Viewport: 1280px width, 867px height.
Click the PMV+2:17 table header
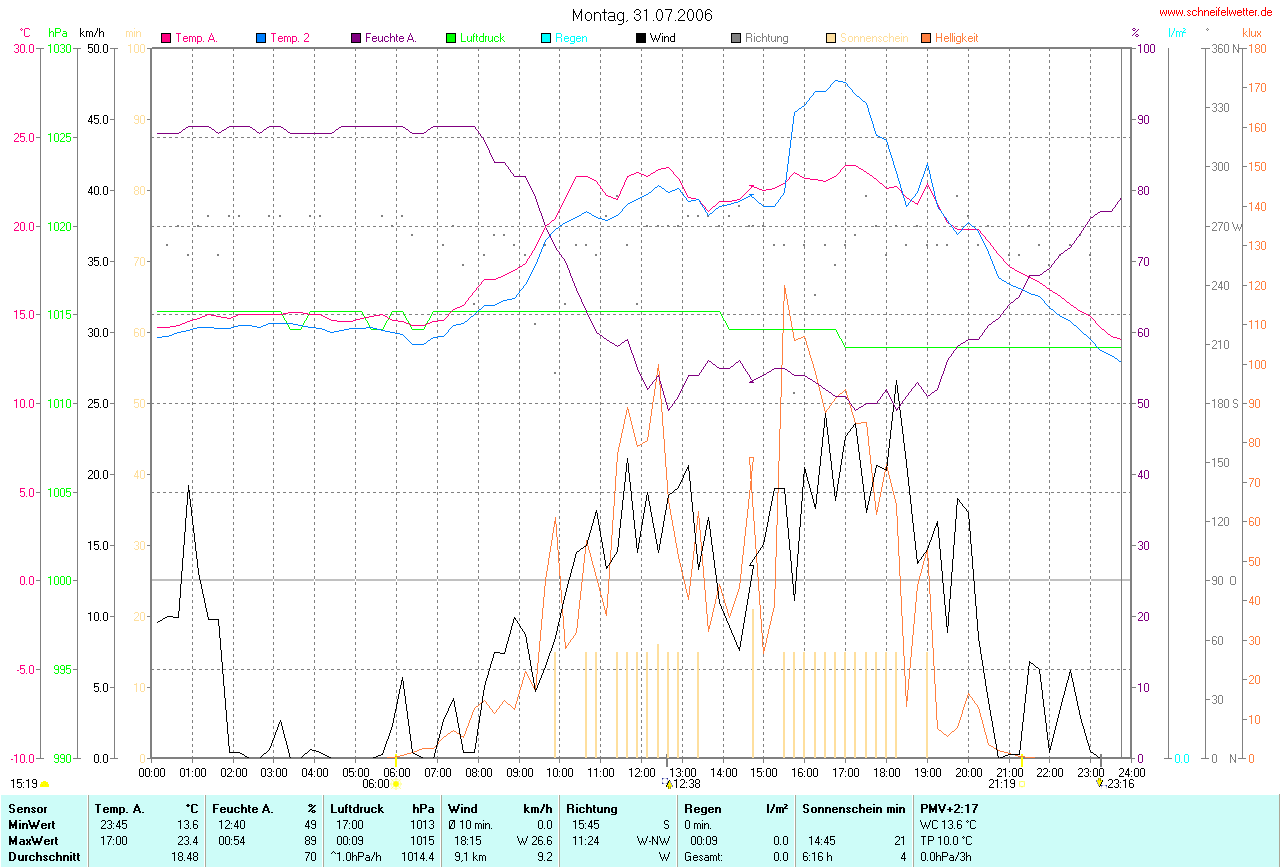point(949,808)
